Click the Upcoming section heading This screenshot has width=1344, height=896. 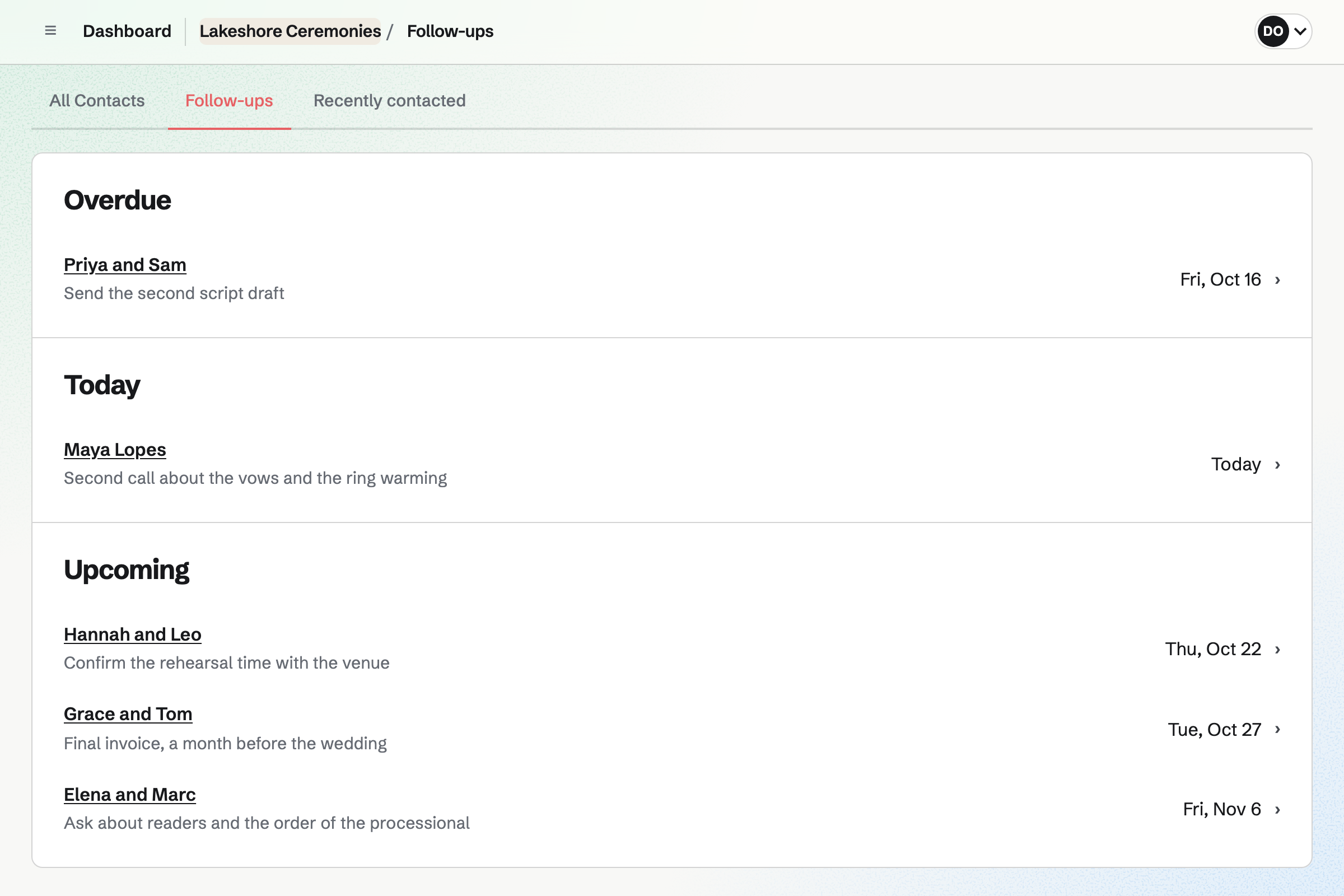pos(127,570)
